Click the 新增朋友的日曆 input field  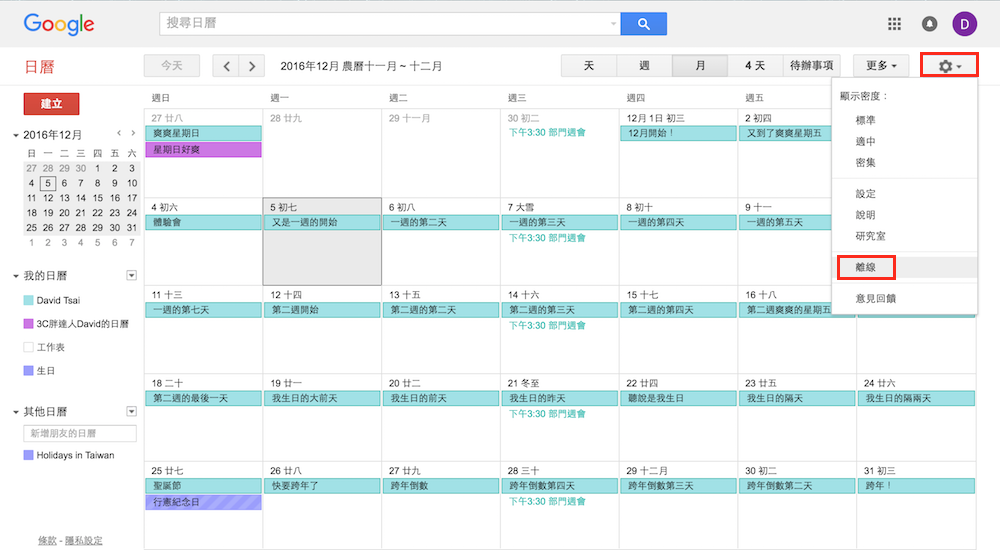[x=80, y=433]
